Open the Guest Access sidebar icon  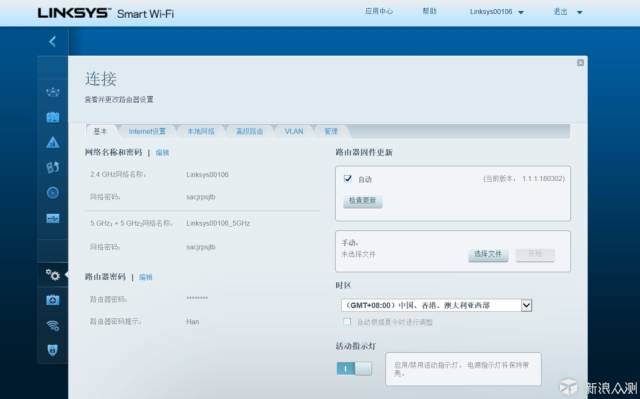[53, 117]
